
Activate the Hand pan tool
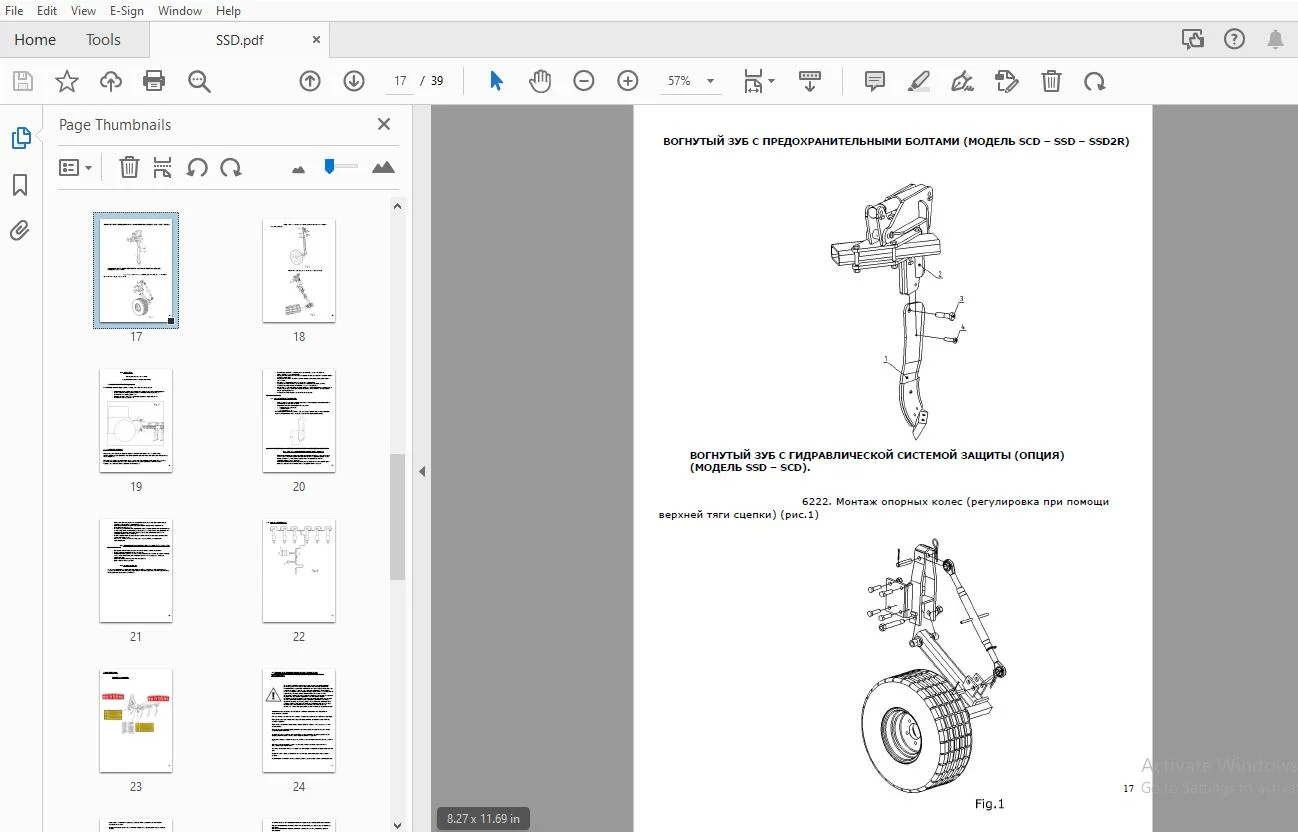click(540, 81)
